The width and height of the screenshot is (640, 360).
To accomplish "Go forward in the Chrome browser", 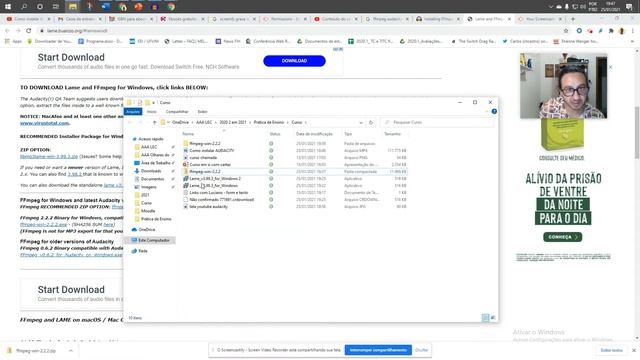I will (x=18, y=31).
